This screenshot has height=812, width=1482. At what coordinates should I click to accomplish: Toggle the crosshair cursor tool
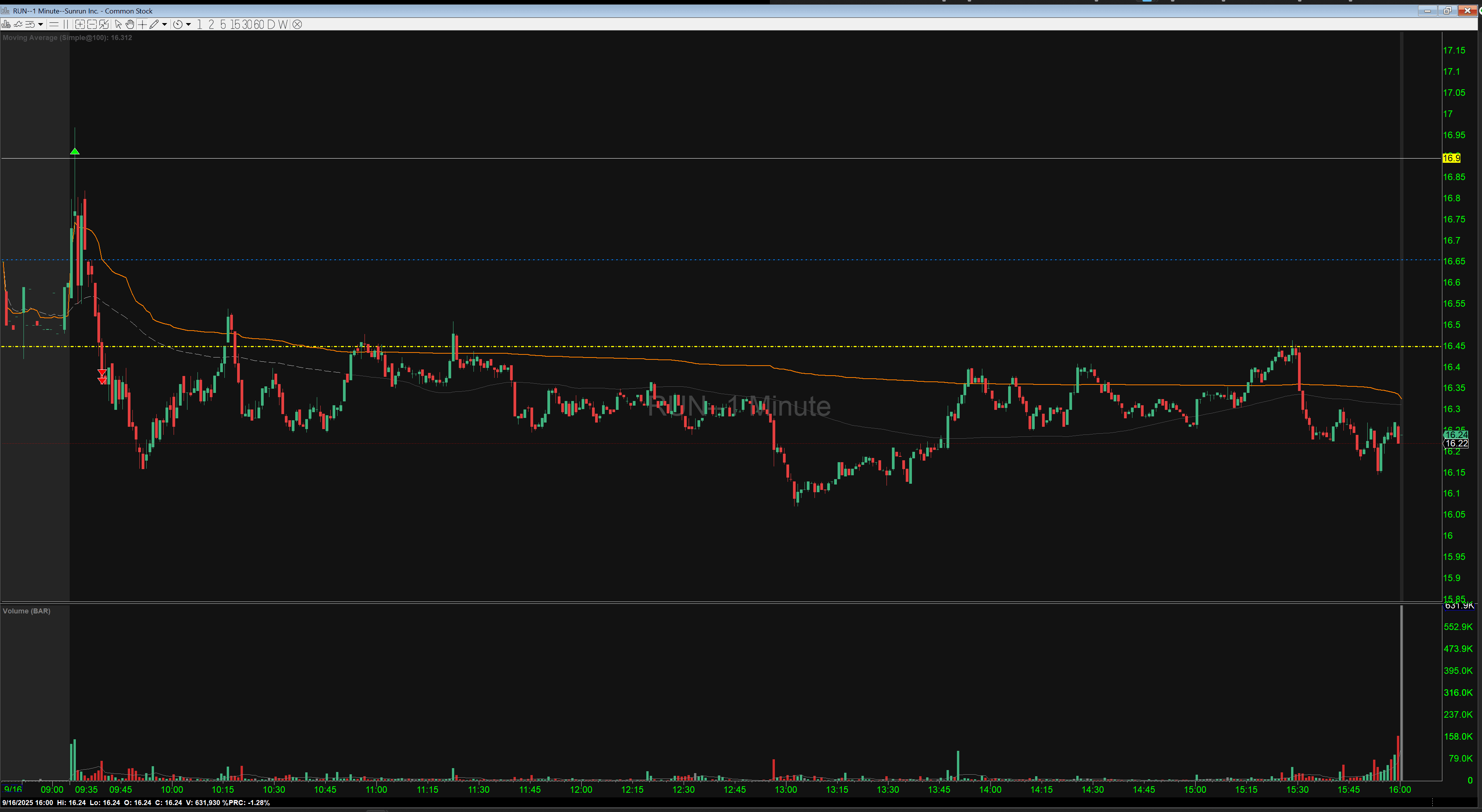click(x=142, y=24)
